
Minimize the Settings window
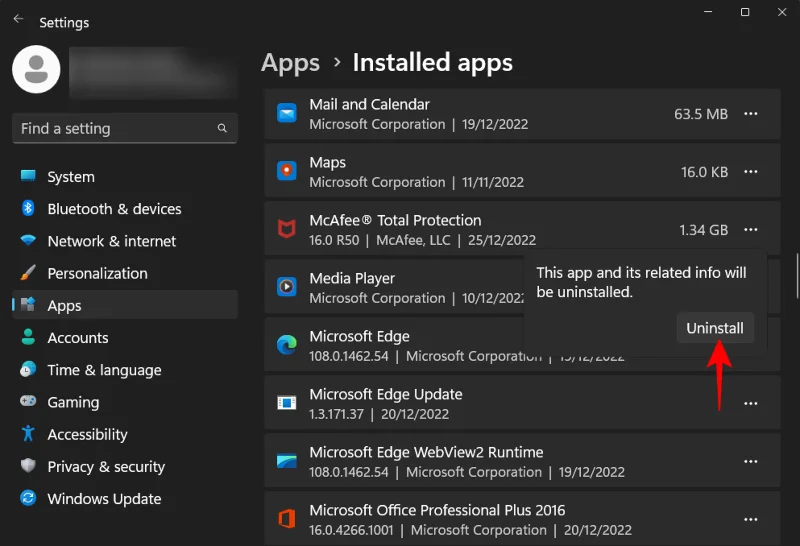[x=708, y=12]
